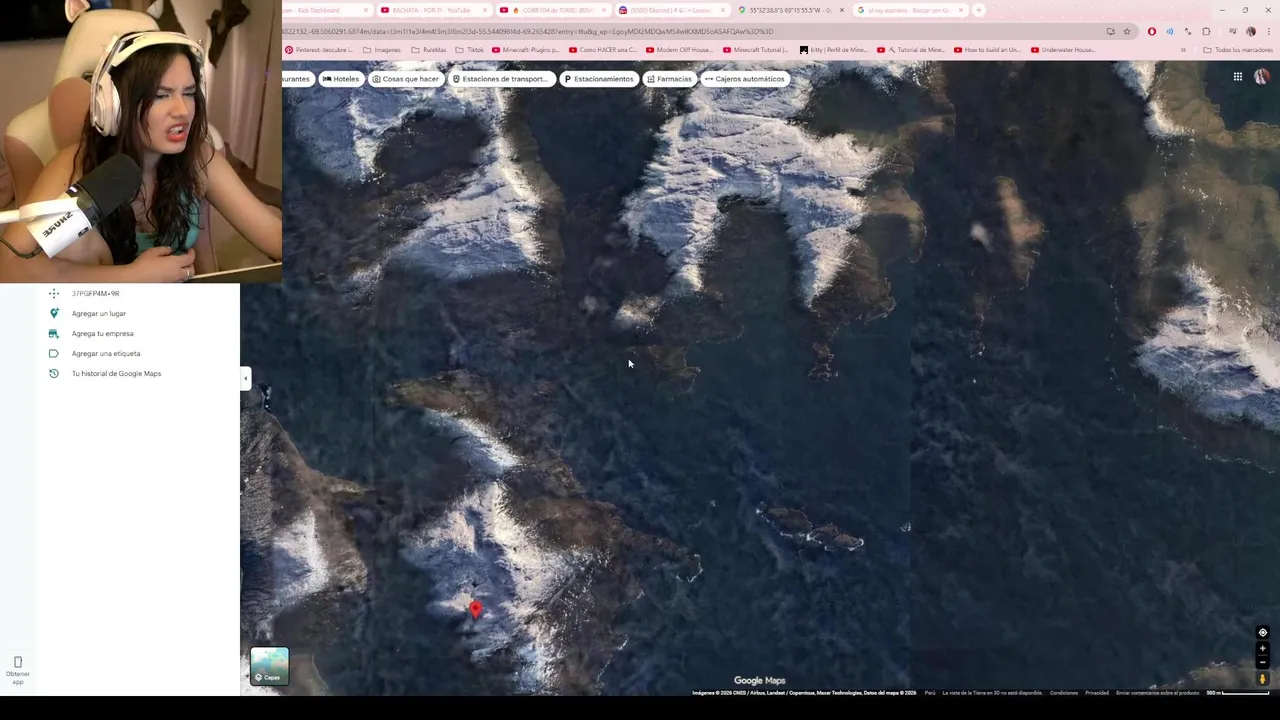
Task: Open Minecraft Plugins bookmark
Action: [525, 50]
